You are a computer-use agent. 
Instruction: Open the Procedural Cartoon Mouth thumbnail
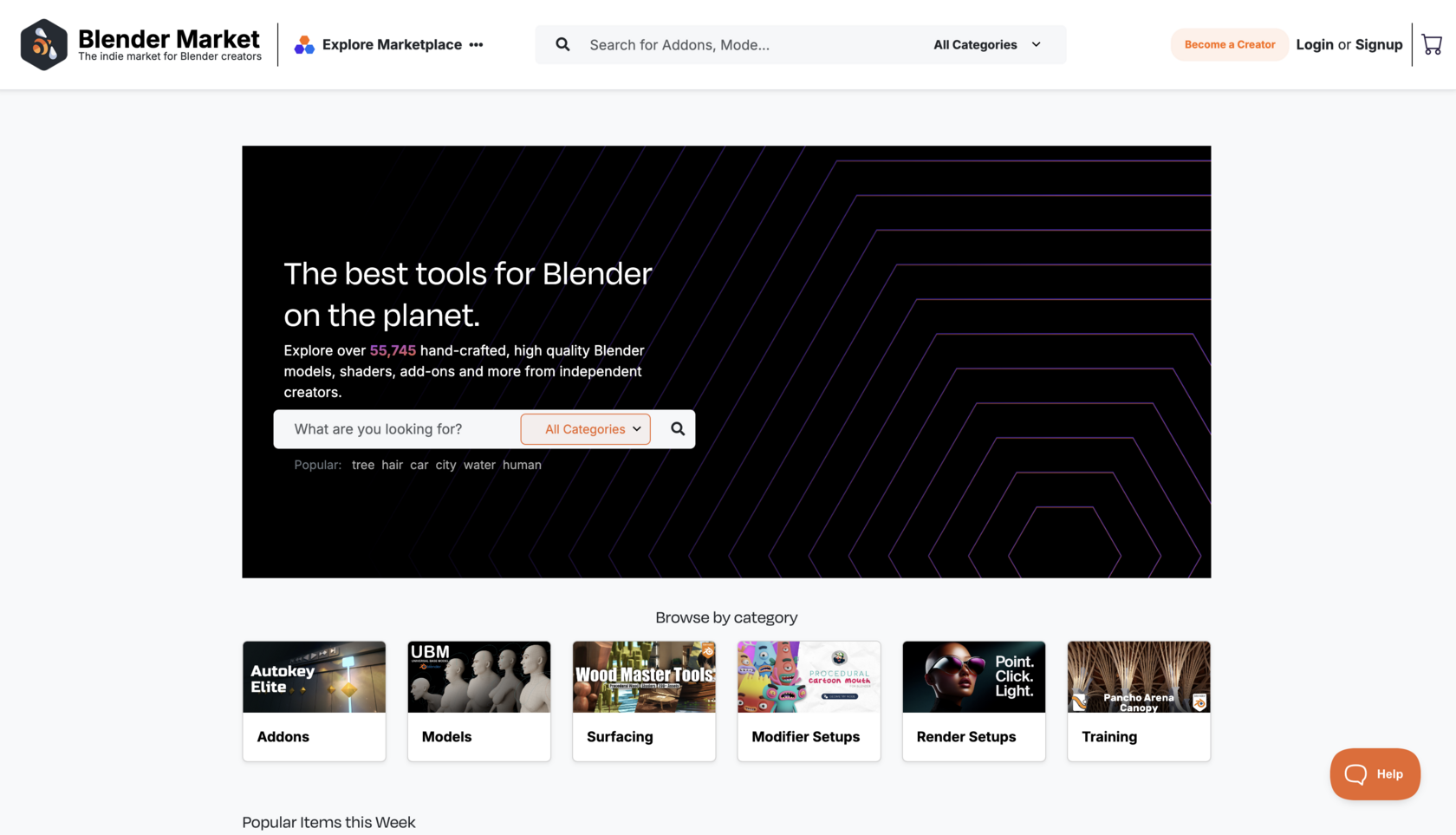(x=809, y=677)
